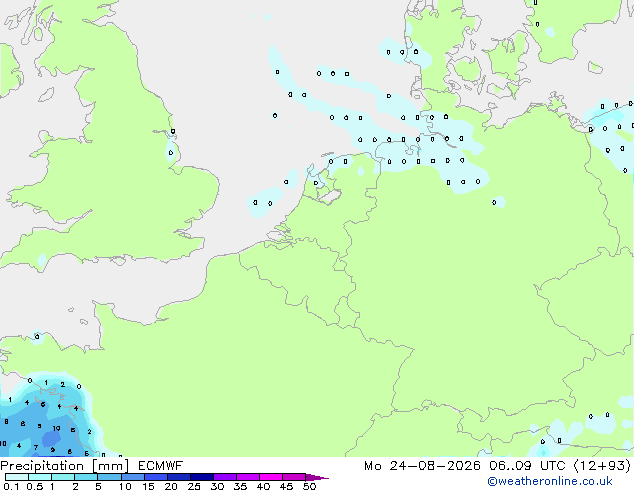Click the '0.1' legend scale label
Image resolution: width=634 pixels, height=490 pixels.
pos(11,486)
